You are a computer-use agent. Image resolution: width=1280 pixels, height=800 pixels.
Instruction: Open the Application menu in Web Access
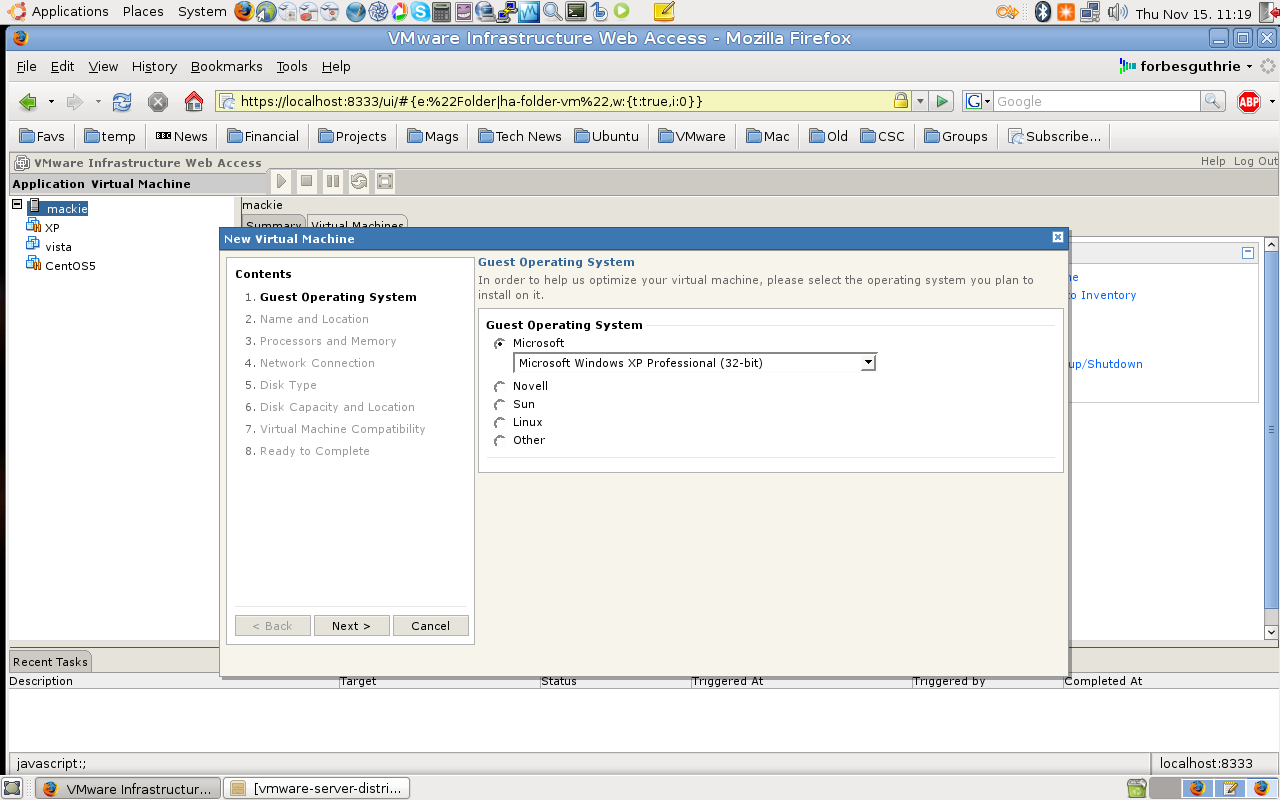(49, 184)
